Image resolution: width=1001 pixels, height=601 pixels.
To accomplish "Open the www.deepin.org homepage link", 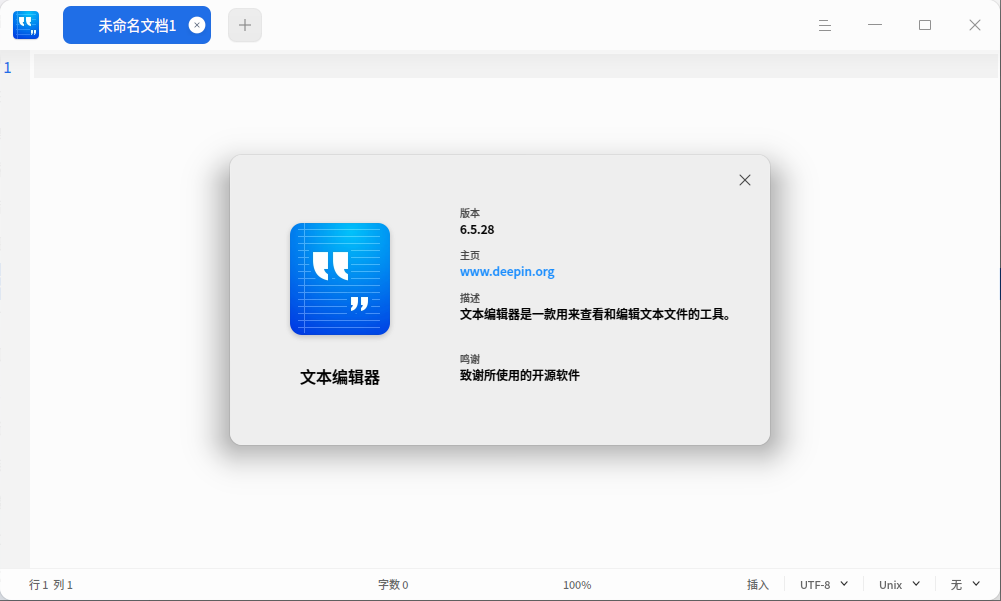I will click(507, 271).
